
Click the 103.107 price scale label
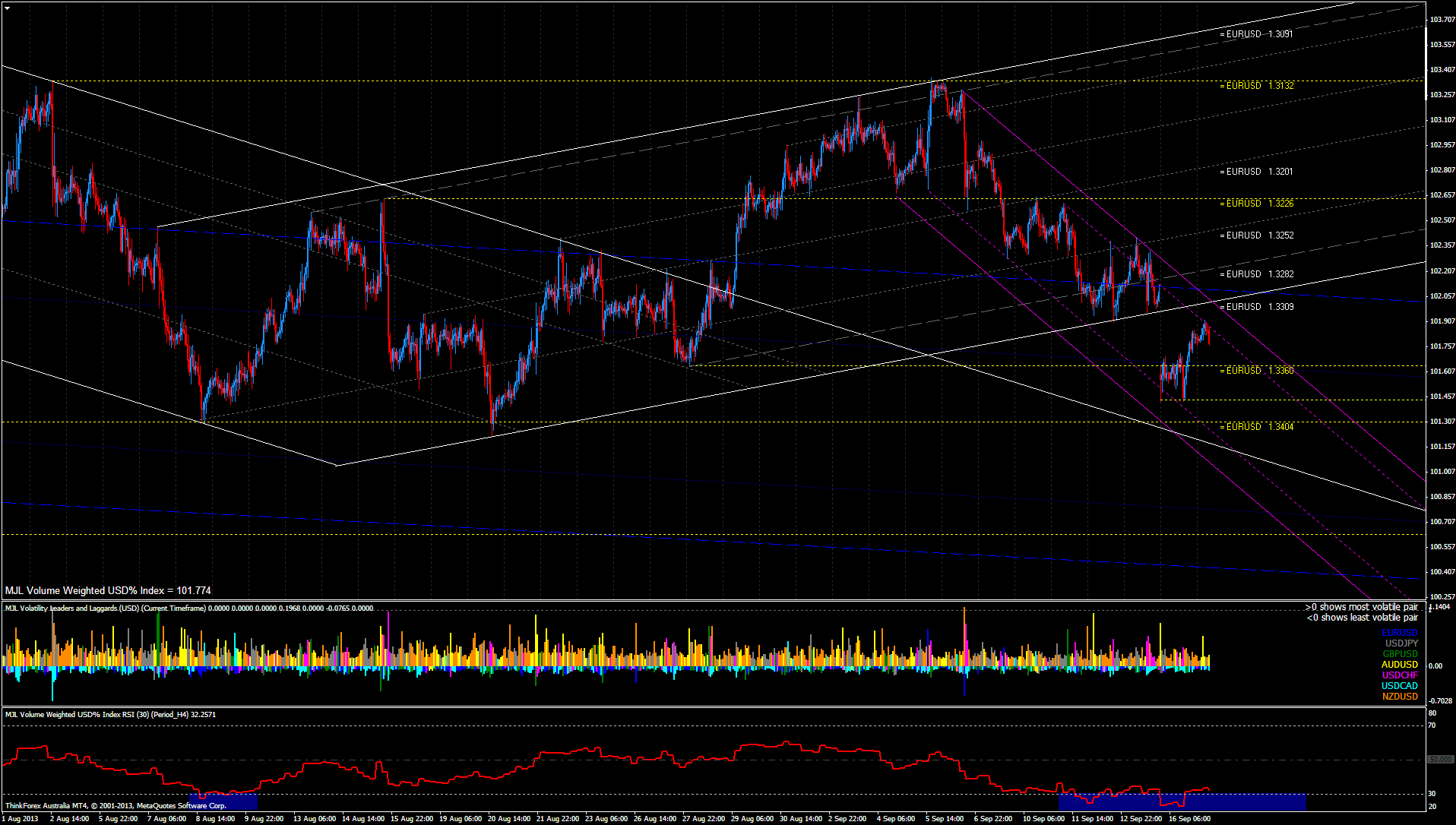pyautogui.click(x=1442, y=120)
